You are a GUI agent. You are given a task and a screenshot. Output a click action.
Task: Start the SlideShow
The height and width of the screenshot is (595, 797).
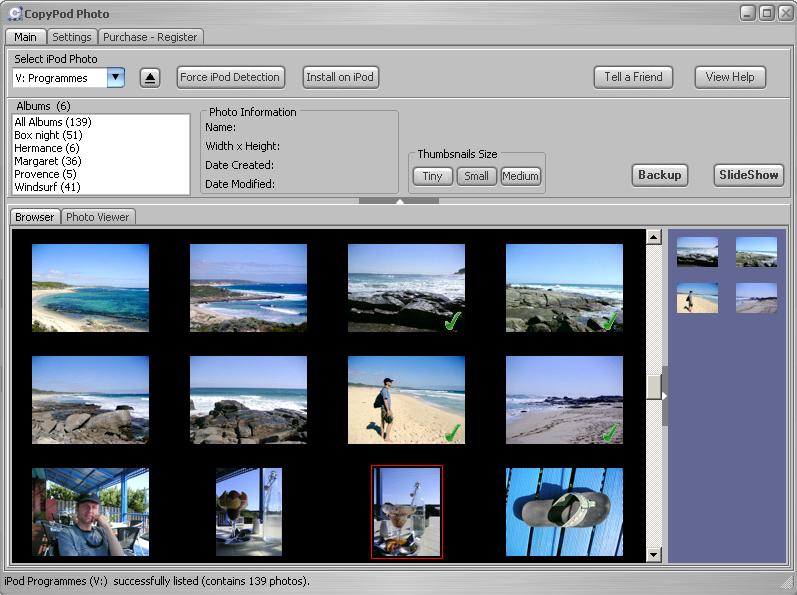tap(748, 175)
